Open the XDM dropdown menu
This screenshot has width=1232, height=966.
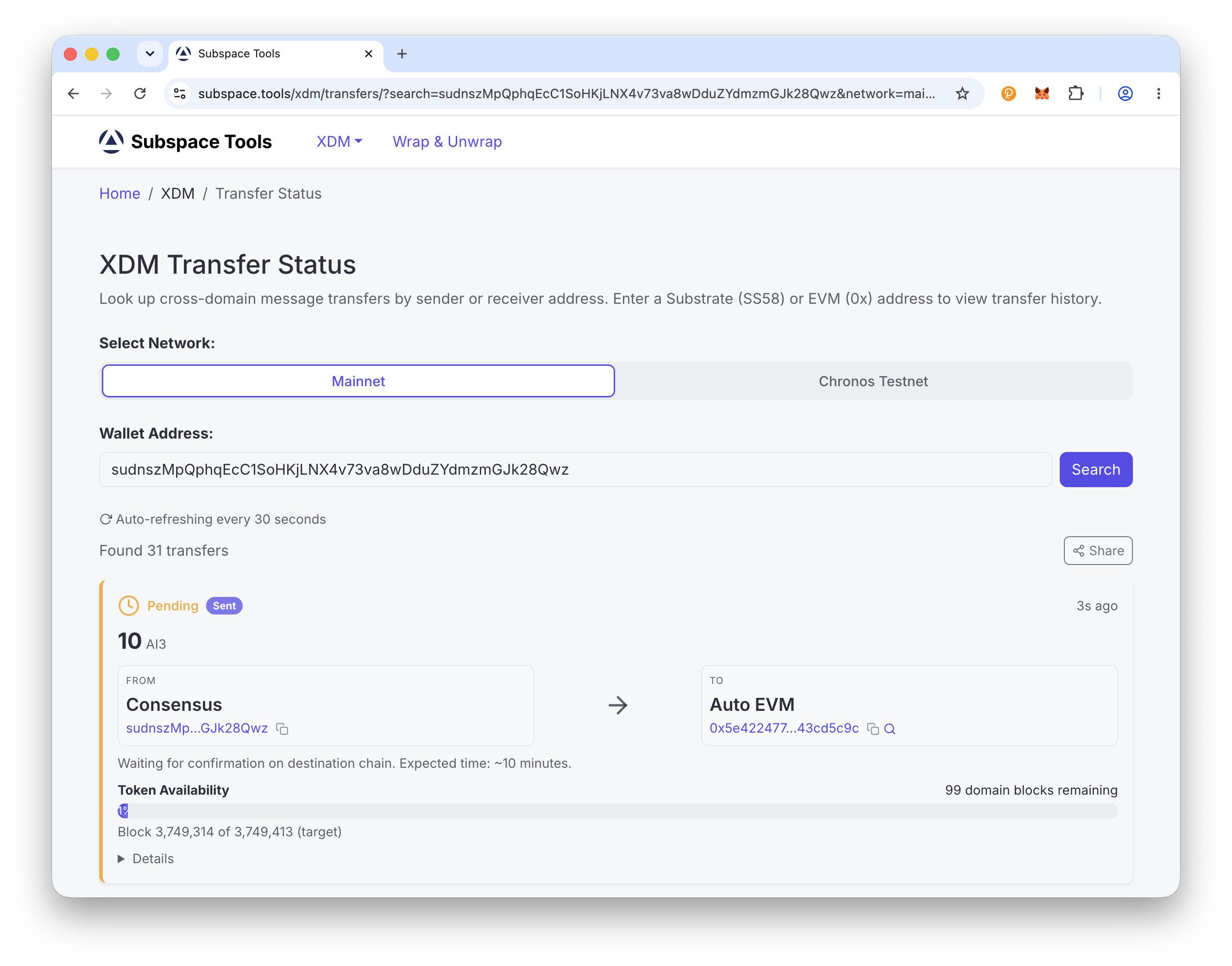click(x=339, y=141)
